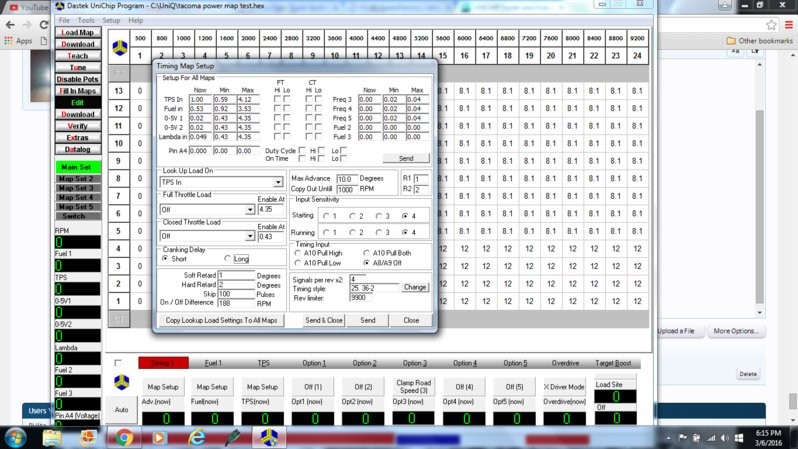Click the Load Map sidebar button
The height and width of the screenshot is (449, 798).
(77, 32)
